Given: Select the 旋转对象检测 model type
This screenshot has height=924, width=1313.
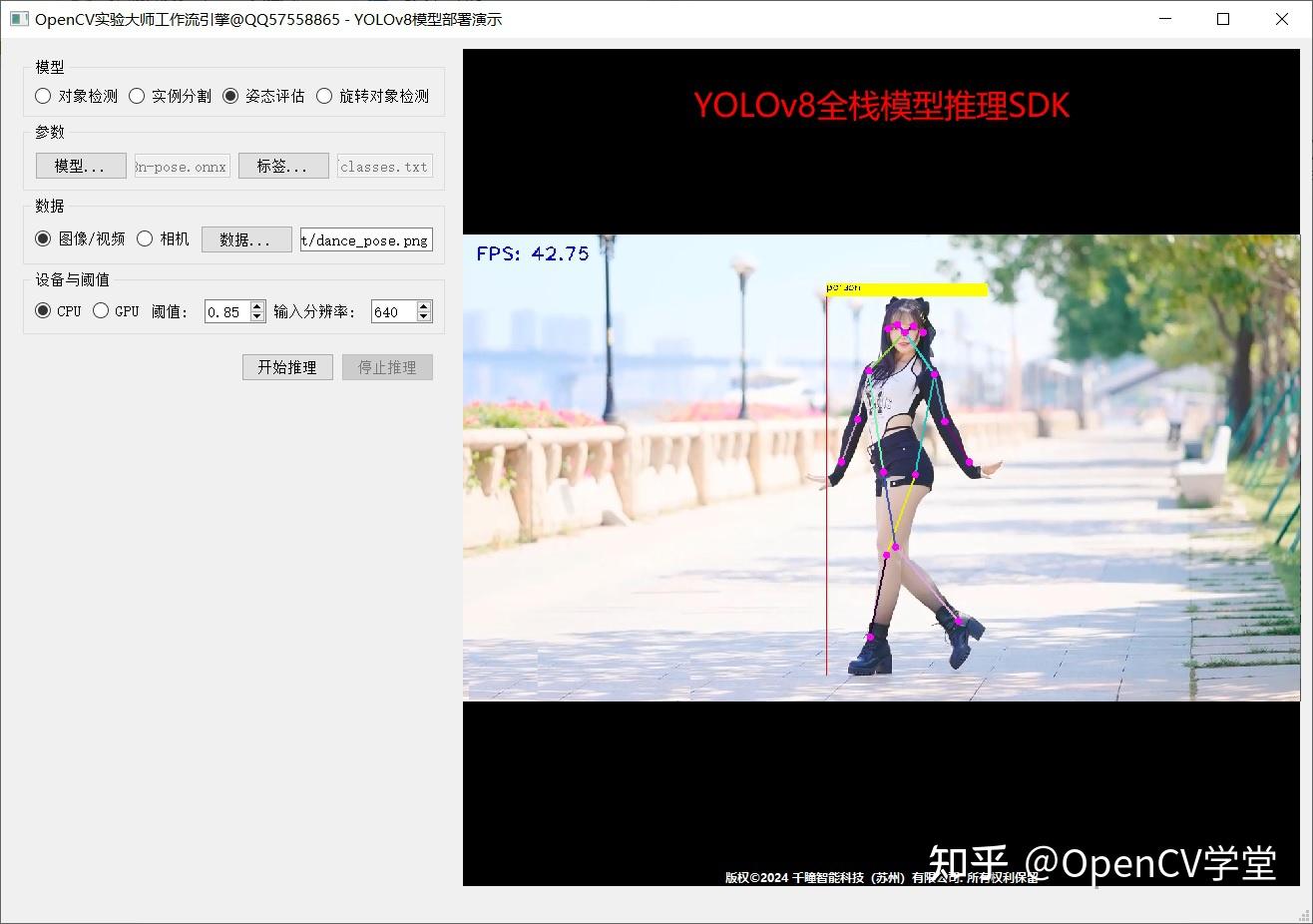Looking at the screenshot, I should [x=323, y=95].
